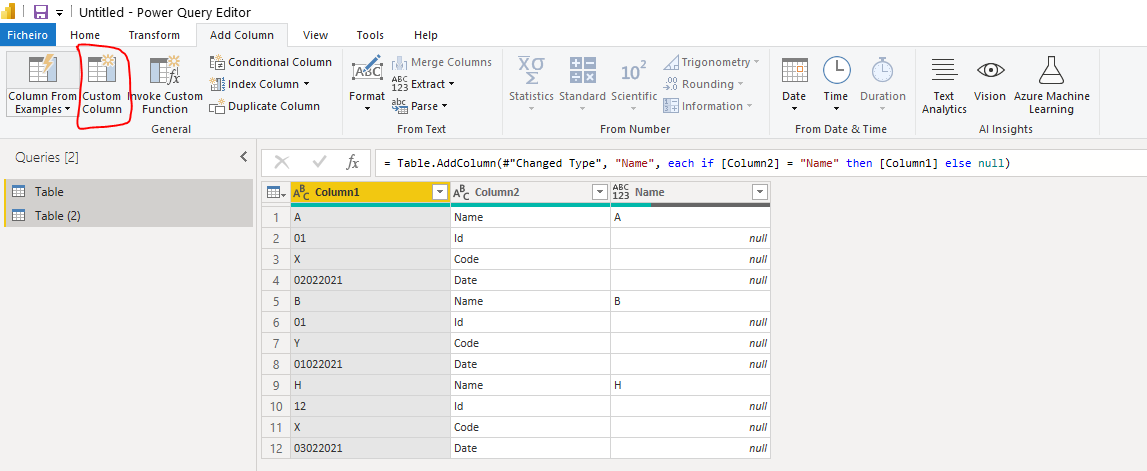Open Azure Machine Learning
This screenshot has width=1147, height=471.
coord(1051,84)
